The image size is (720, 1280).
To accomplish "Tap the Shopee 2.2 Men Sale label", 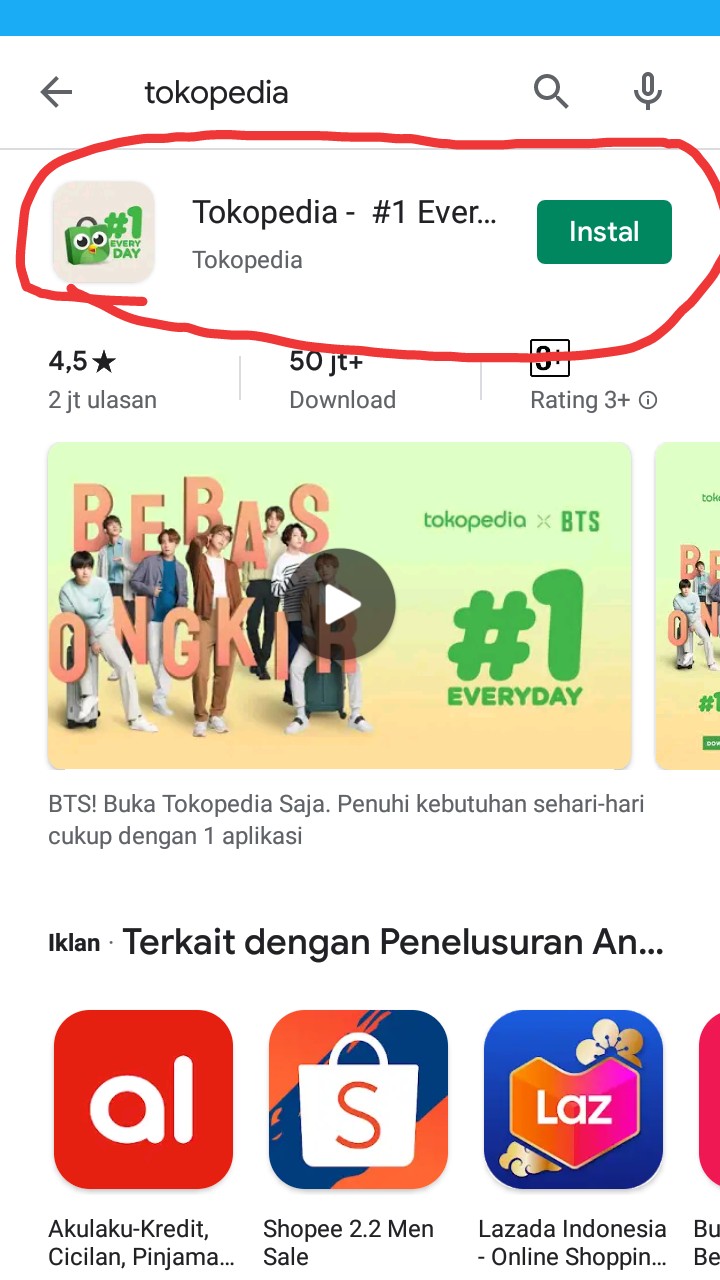I will coord(349,1242).
